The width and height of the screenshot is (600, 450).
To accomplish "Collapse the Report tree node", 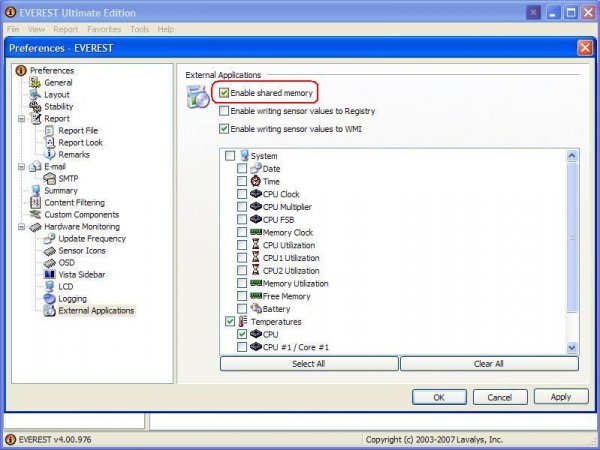I will pyautogui.click(x=21, y=119).
